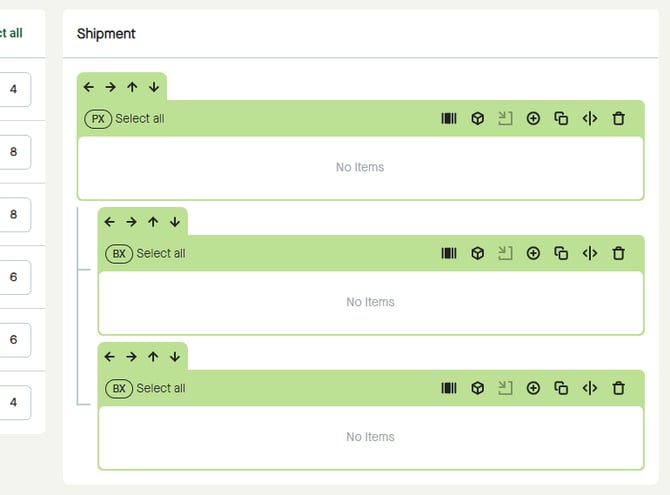Click the empty item area of second BX package
This screenshot has width=670, height=495.
click(370, 437)
